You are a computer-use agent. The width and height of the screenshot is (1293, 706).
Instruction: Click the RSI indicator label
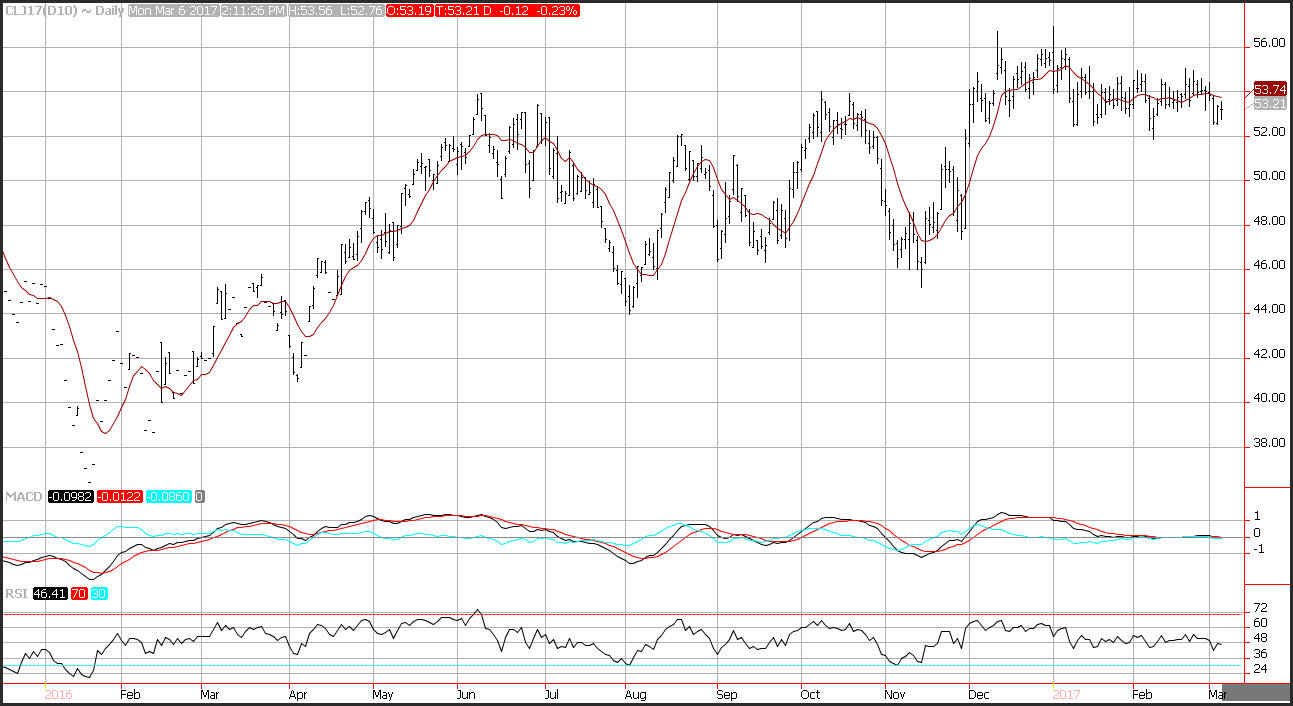click(x=16, y=593)
